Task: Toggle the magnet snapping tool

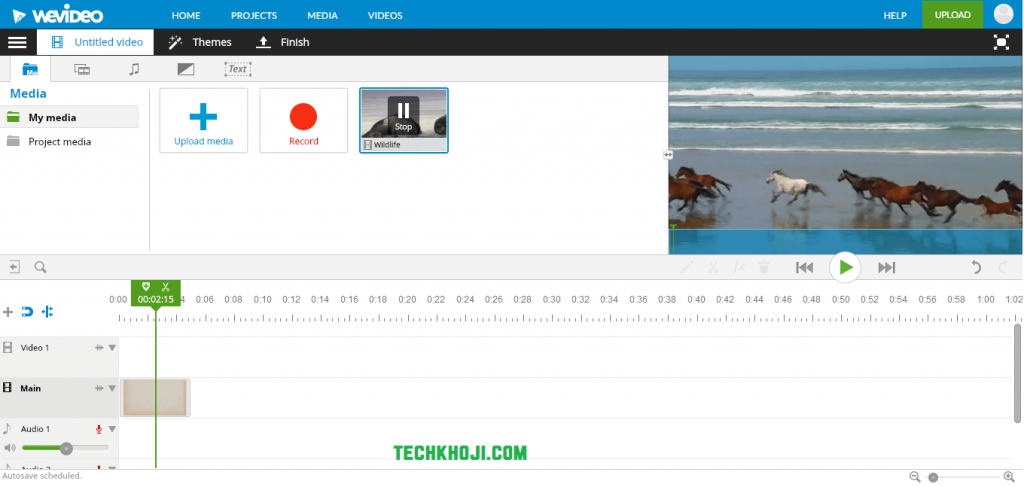Action: coord(27,312)
